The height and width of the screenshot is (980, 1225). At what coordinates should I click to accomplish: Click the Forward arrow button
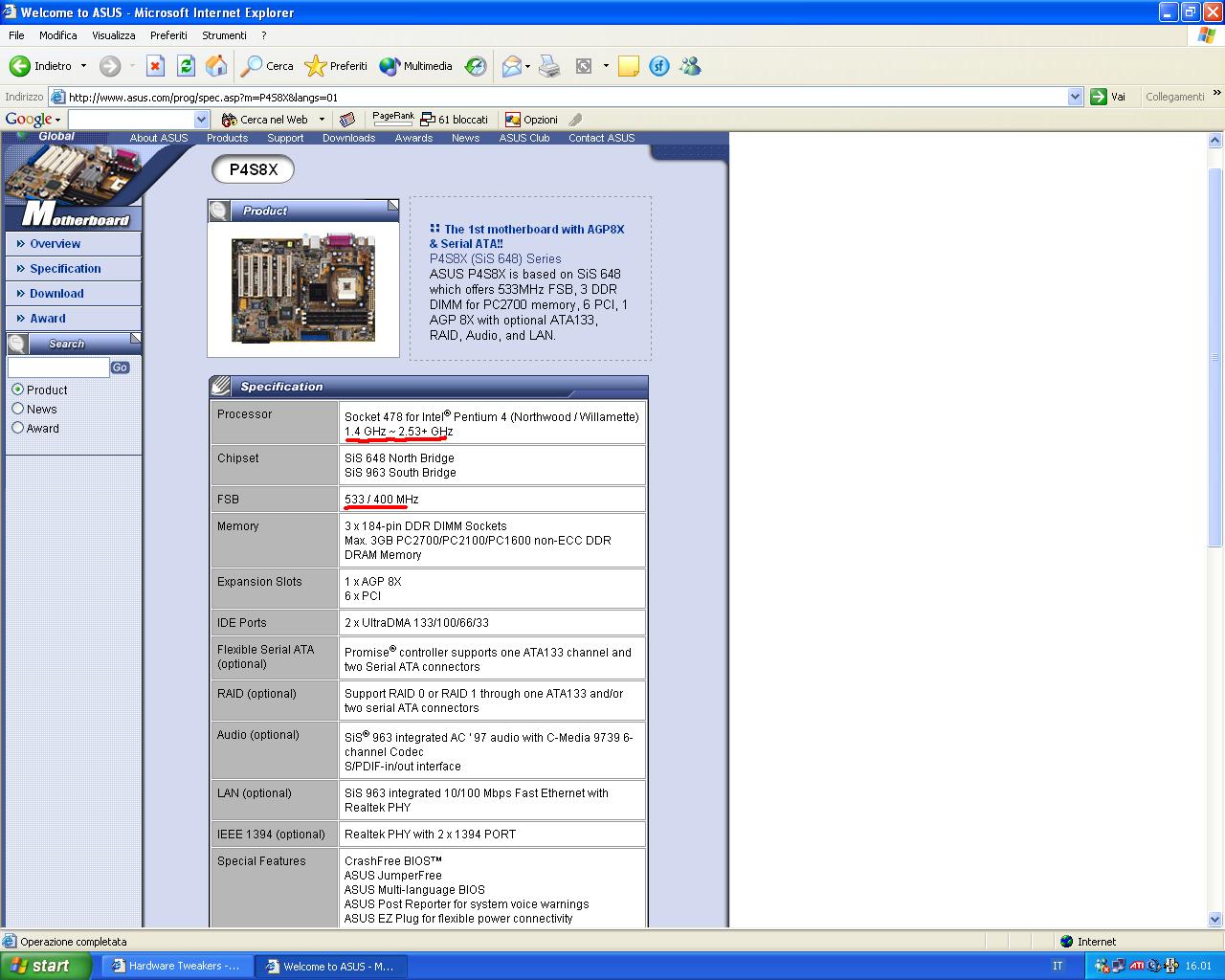pos(110,66)
